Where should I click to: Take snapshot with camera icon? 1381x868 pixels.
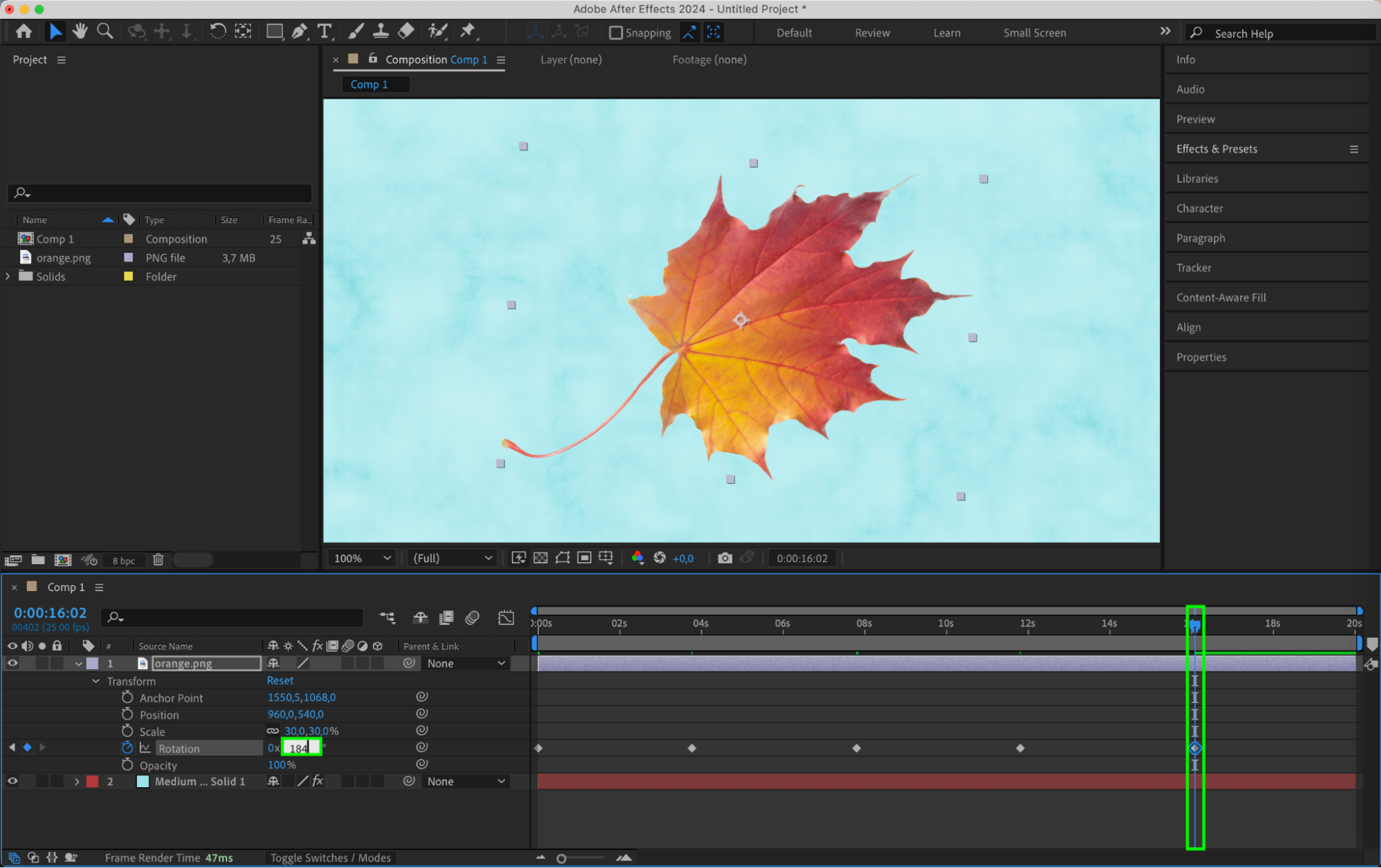[x=724, y=558]
